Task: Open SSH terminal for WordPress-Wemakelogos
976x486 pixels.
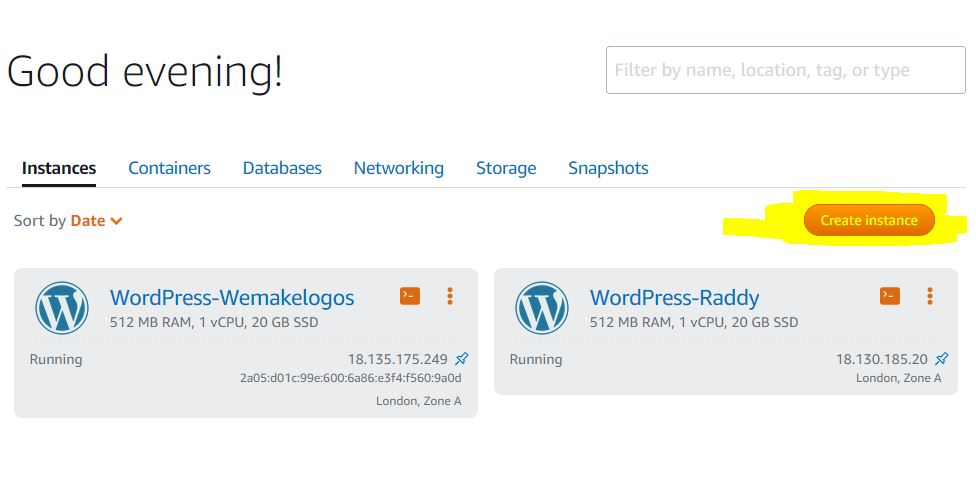Action: tap(410, 296)
